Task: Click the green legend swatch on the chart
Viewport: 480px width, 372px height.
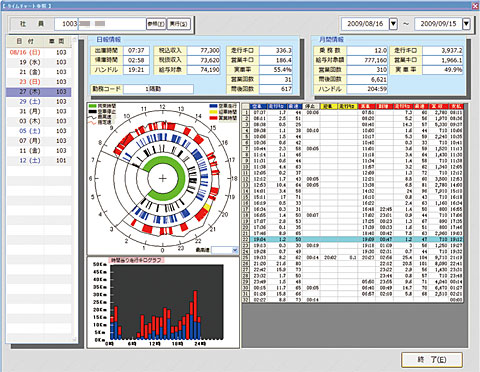Action: pos(92,106)
